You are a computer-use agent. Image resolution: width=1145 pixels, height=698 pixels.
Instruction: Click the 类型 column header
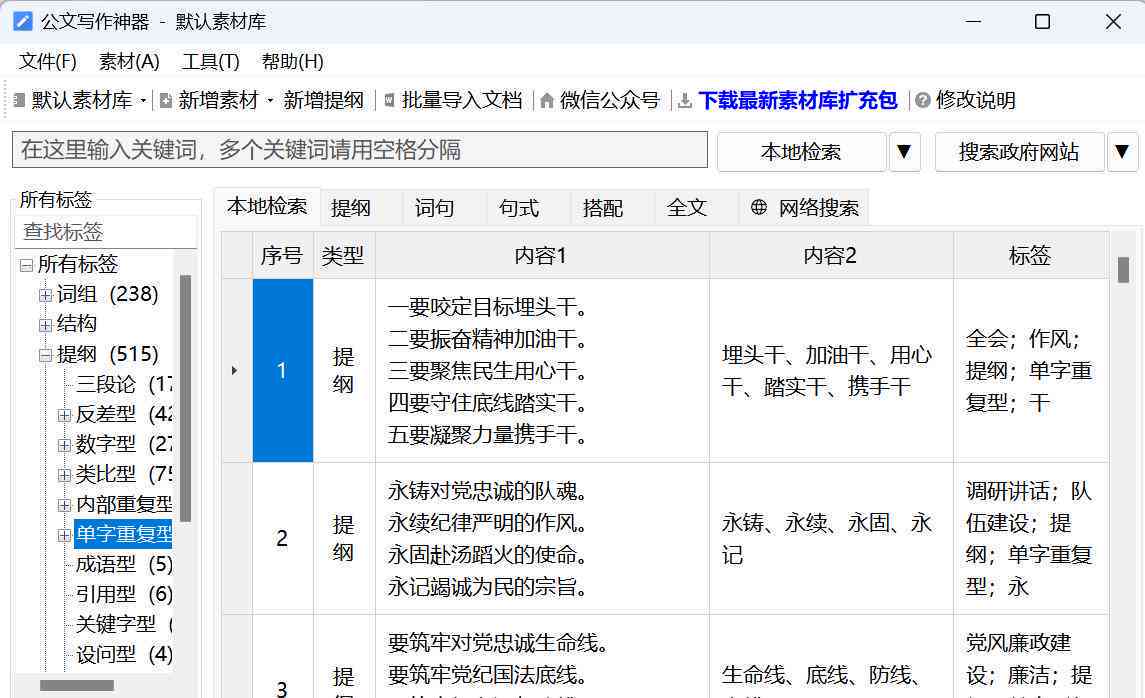click(344, 256)
